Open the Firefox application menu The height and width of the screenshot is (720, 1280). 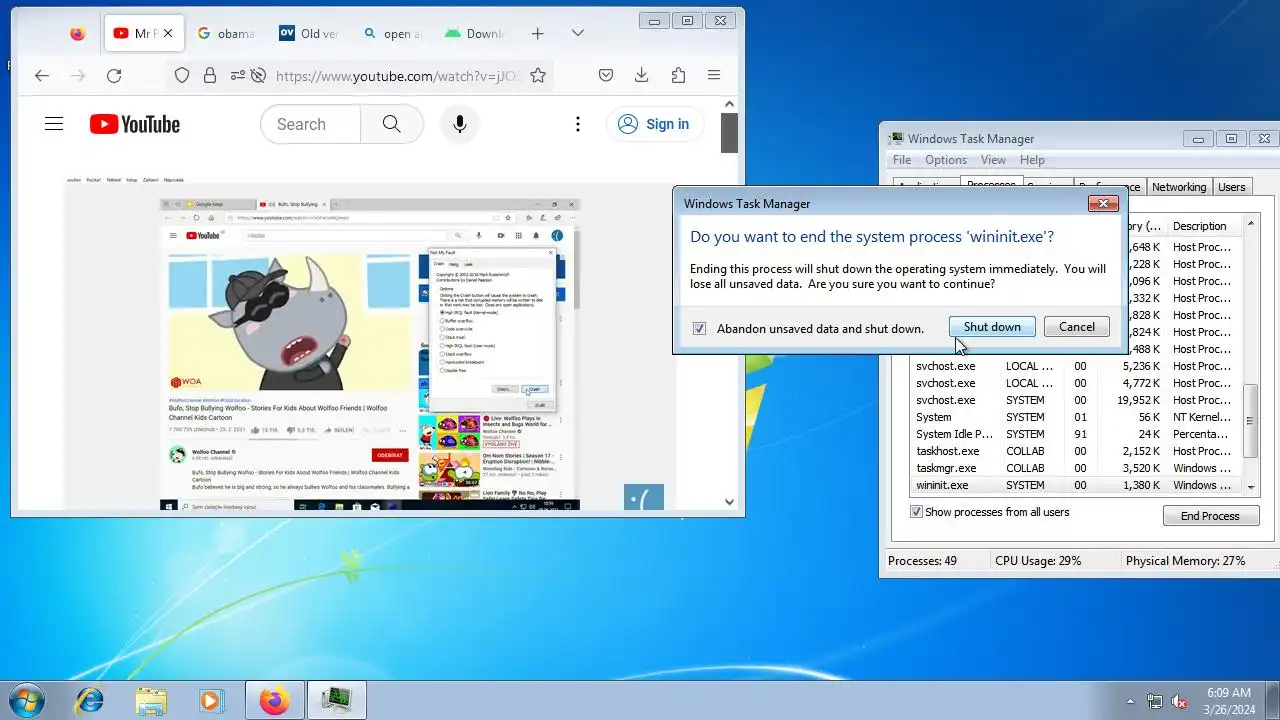tap(714, 75)
